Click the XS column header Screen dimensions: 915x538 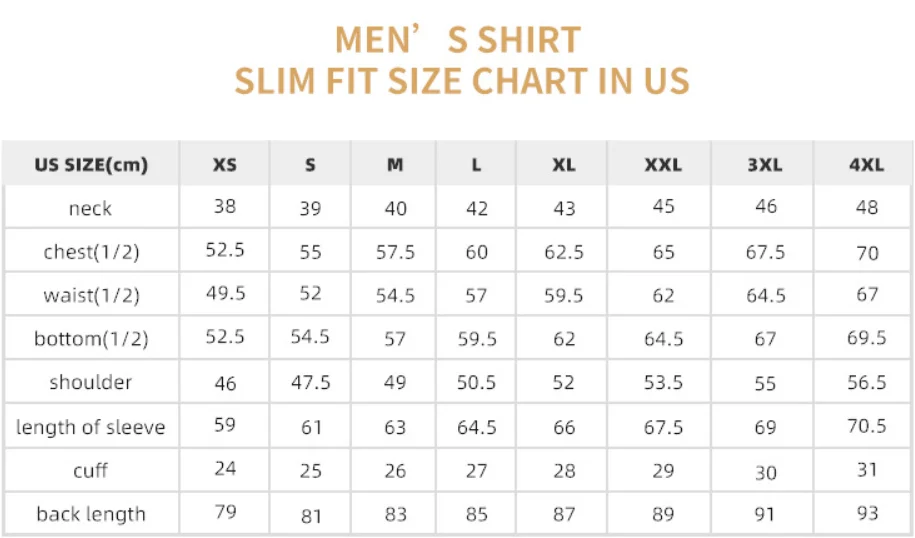pos(225,165)
